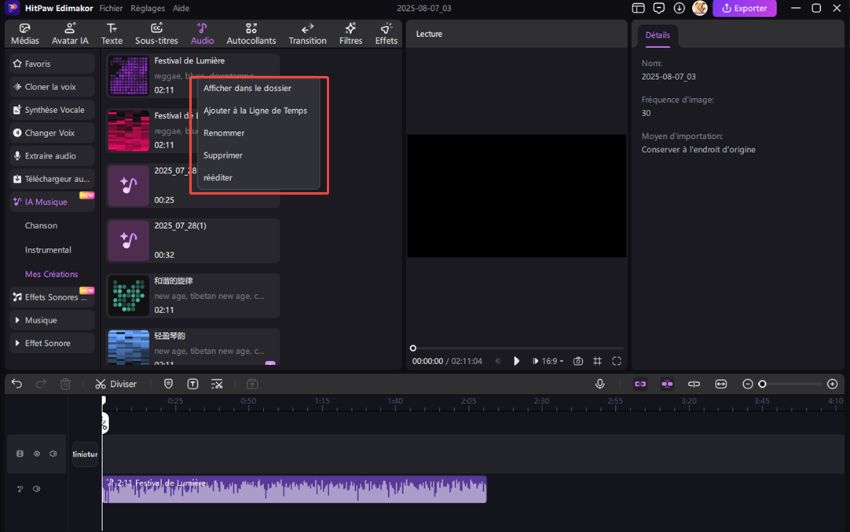This screenshot has width=850, height=532.
Task: Open the Détails tab
Action: [658, 35]
